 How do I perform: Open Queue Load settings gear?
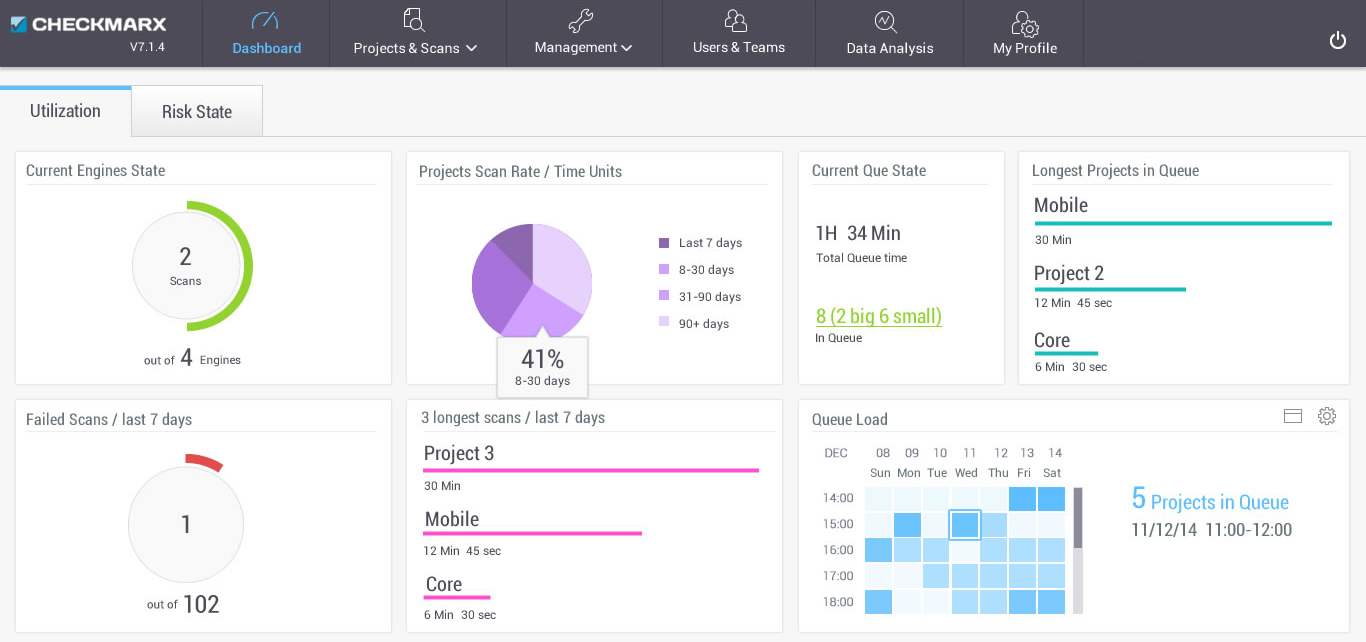[1327, 416]
